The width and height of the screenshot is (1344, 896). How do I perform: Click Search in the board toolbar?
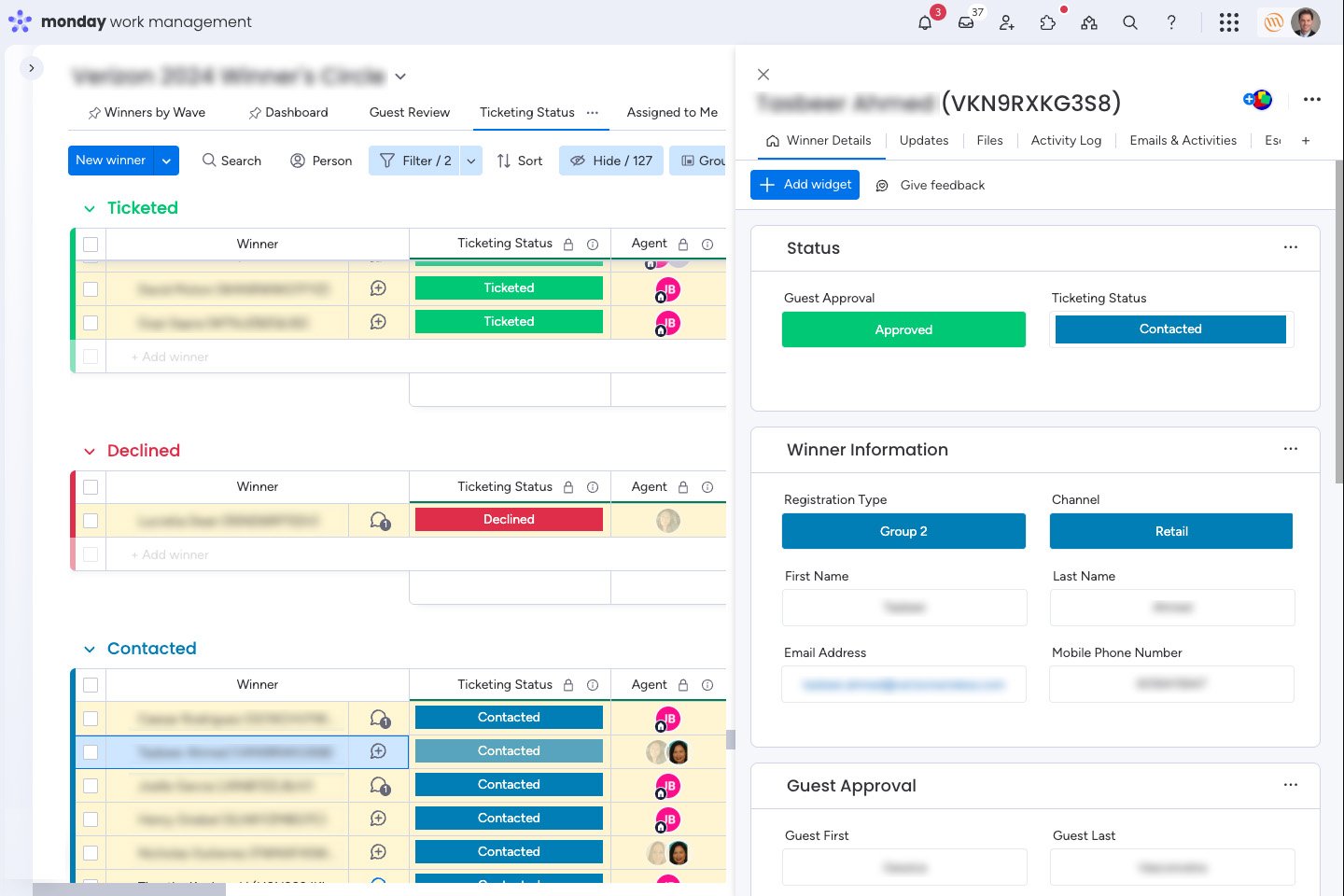click(x=231, y=161)
